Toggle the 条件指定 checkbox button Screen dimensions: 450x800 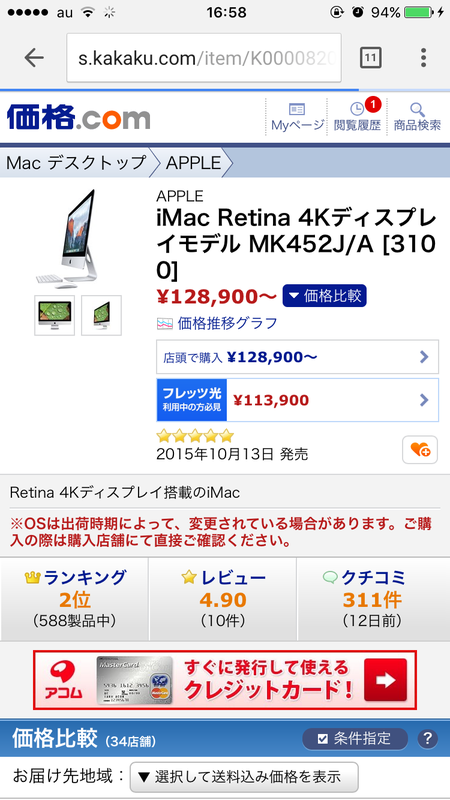click(x=355, y=738)
